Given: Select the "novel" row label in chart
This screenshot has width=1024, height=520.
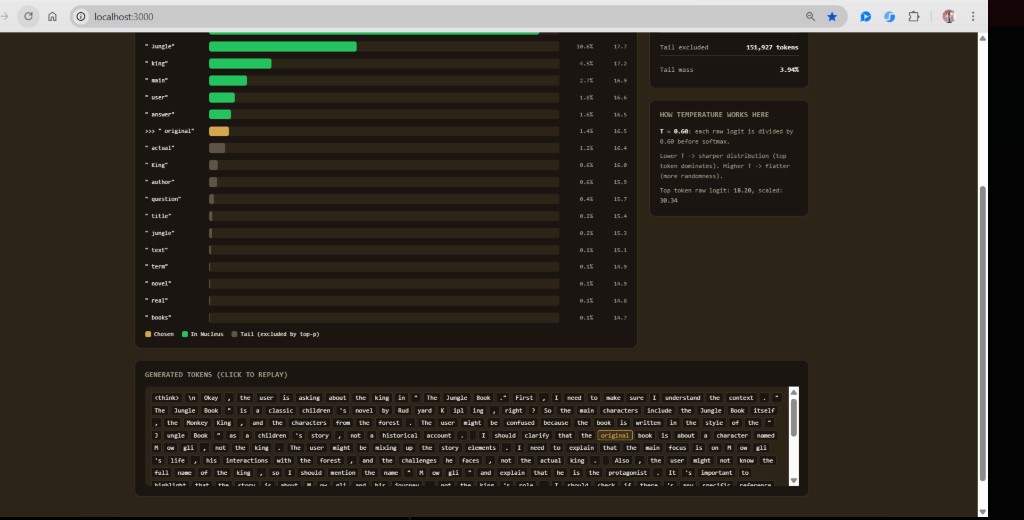Looking at the screenshot, I should coord(157,284).
